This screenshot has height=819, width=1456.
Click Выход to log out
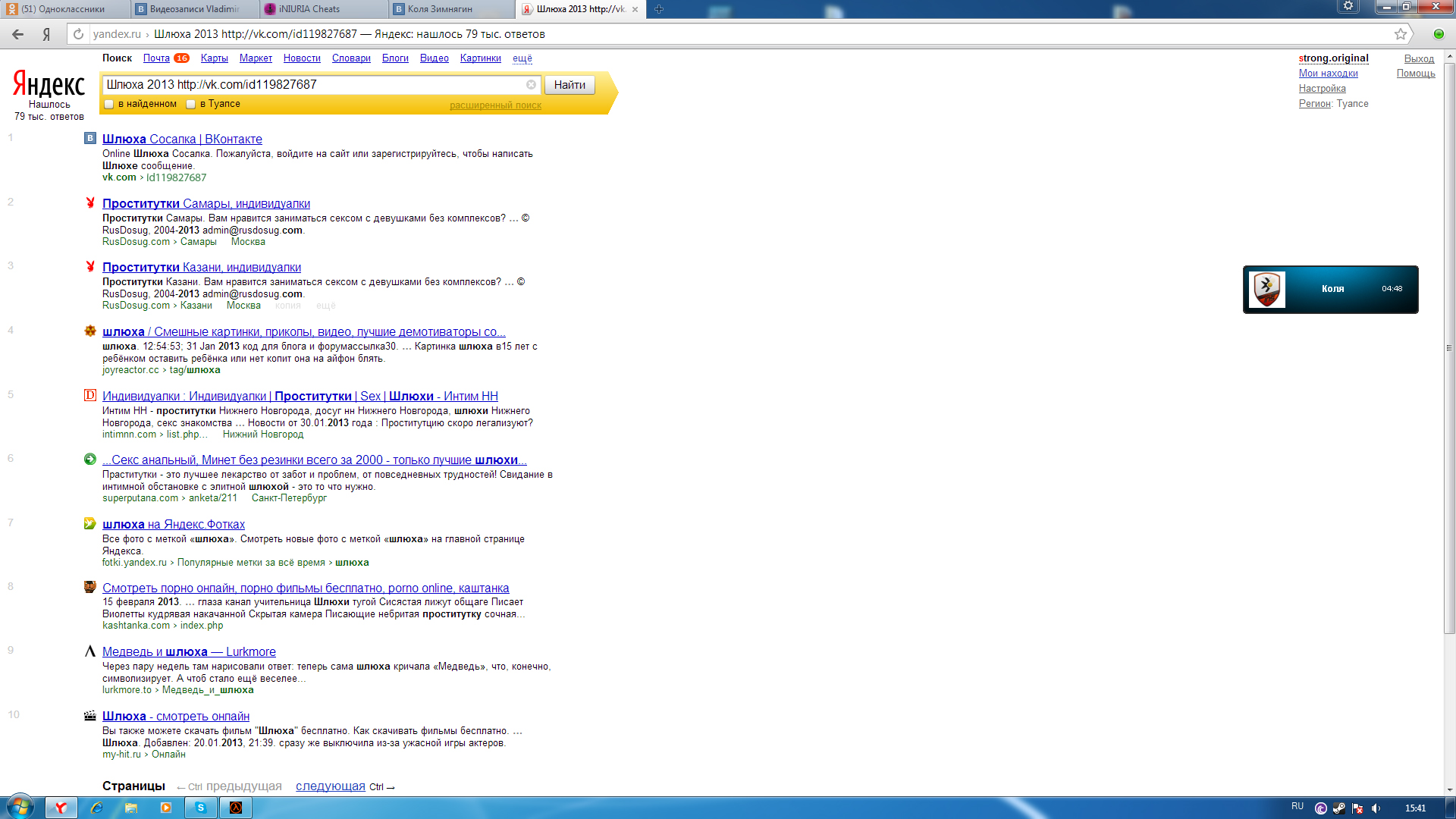pos(1419,59)
